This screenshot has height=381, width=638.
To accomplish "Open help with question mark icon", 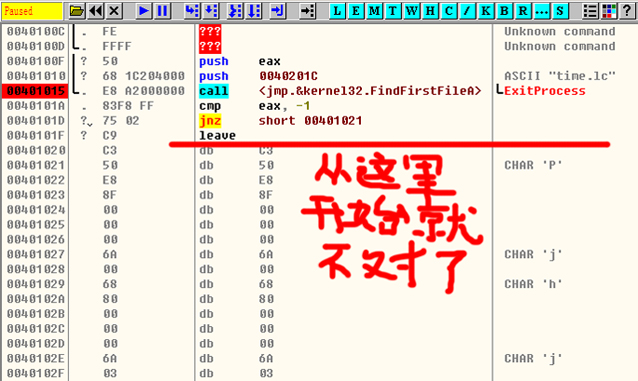I will click(x=627, y=11).
